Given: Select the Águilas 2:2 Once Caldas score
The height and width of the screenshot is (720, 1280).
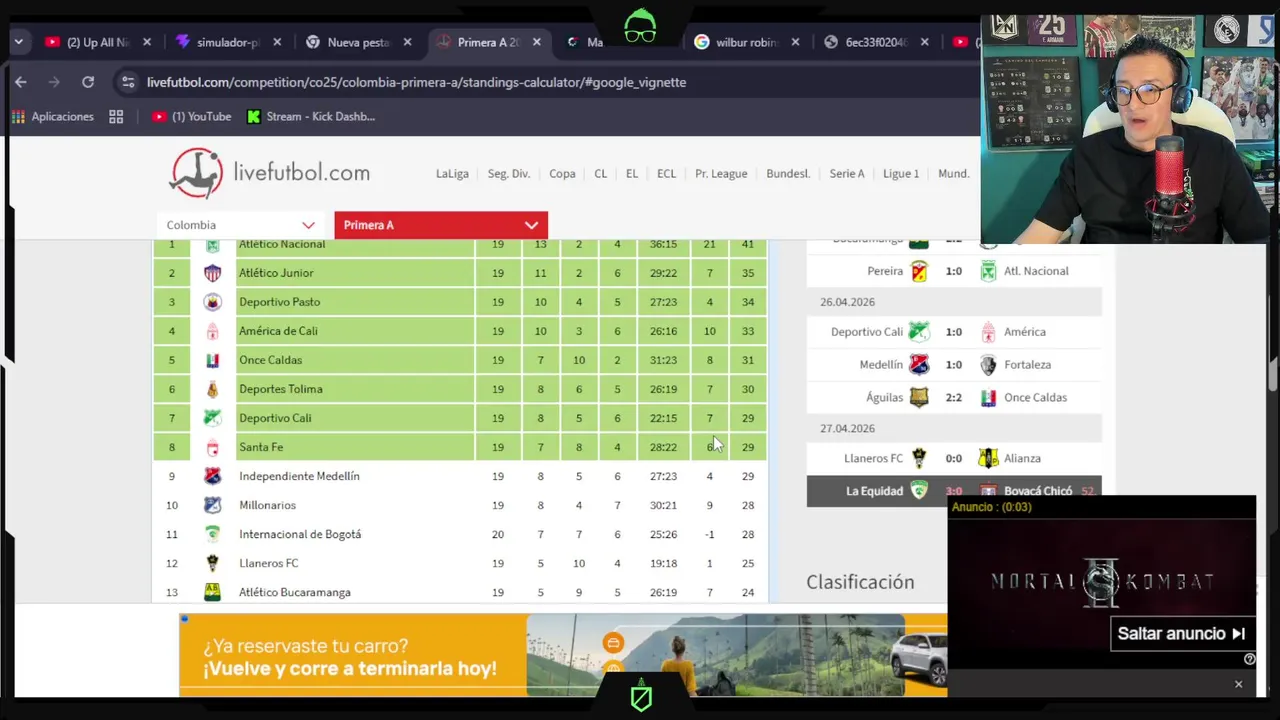Looking at the screenshot, I should point(954,398).
